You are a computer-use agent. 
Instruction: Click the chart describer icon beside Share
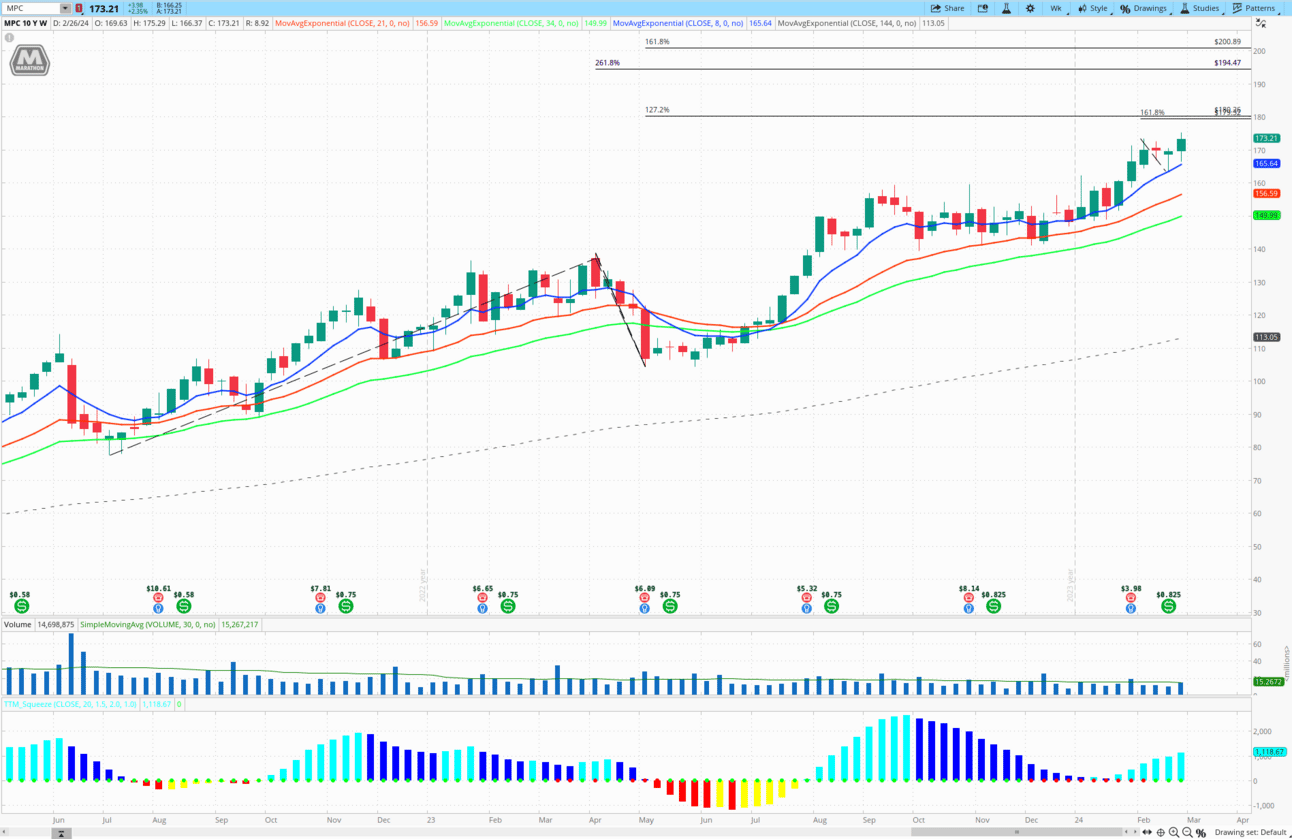[982, 8]
